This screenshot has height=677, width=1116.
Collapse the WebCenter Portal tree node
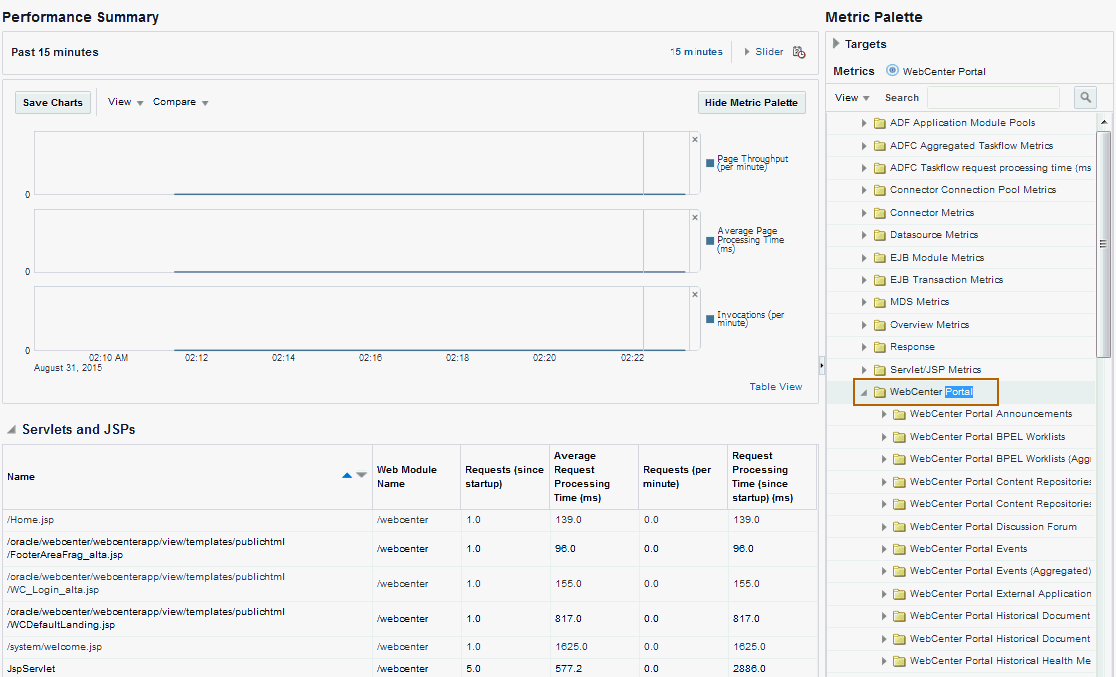[x=865, y=392]
